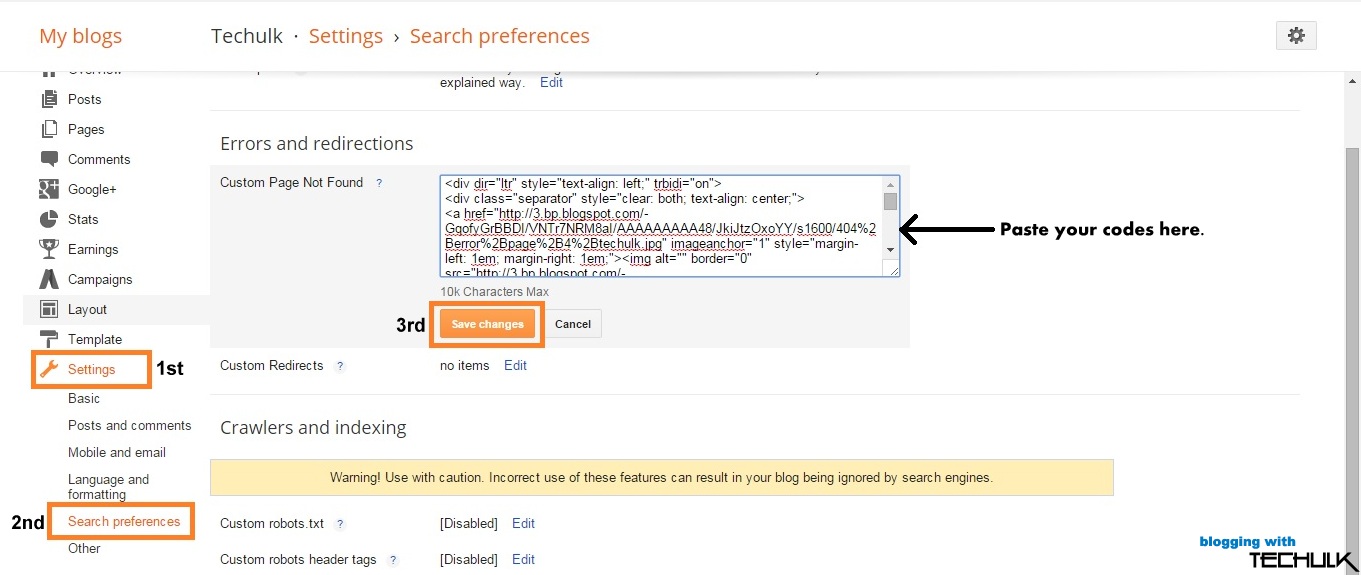This screenshot has width=1361, height=575.
Task: Click the Earnings trophy icon
Action: click(x=49, y=249)
